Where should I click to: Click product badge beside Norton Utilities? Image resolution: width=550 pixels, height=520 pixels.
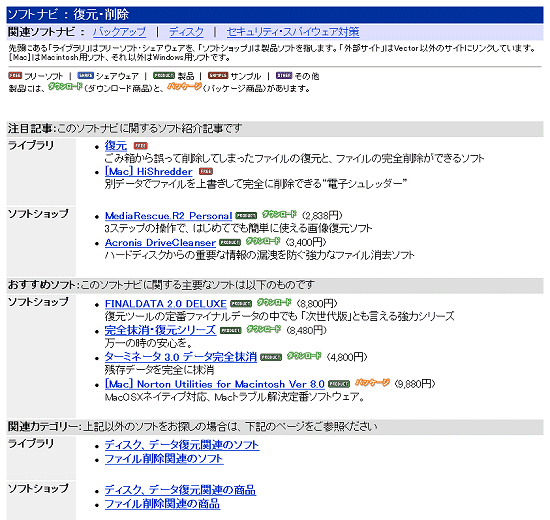click(339, 384)
